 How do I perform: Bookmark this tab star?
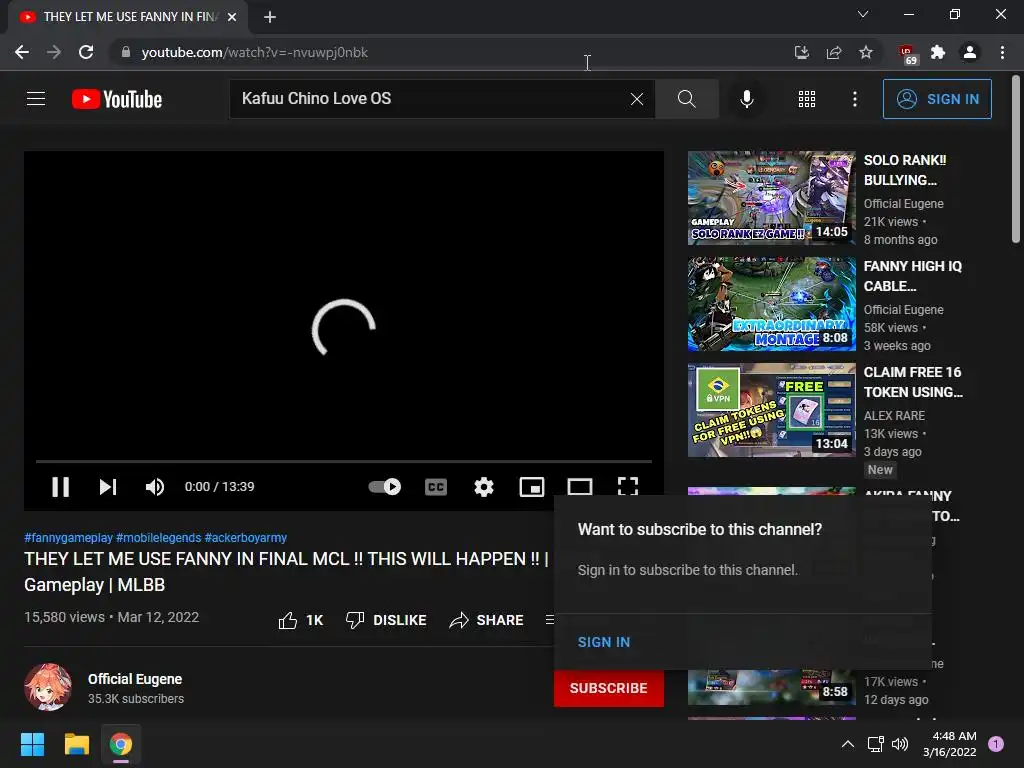pos(865,52)
